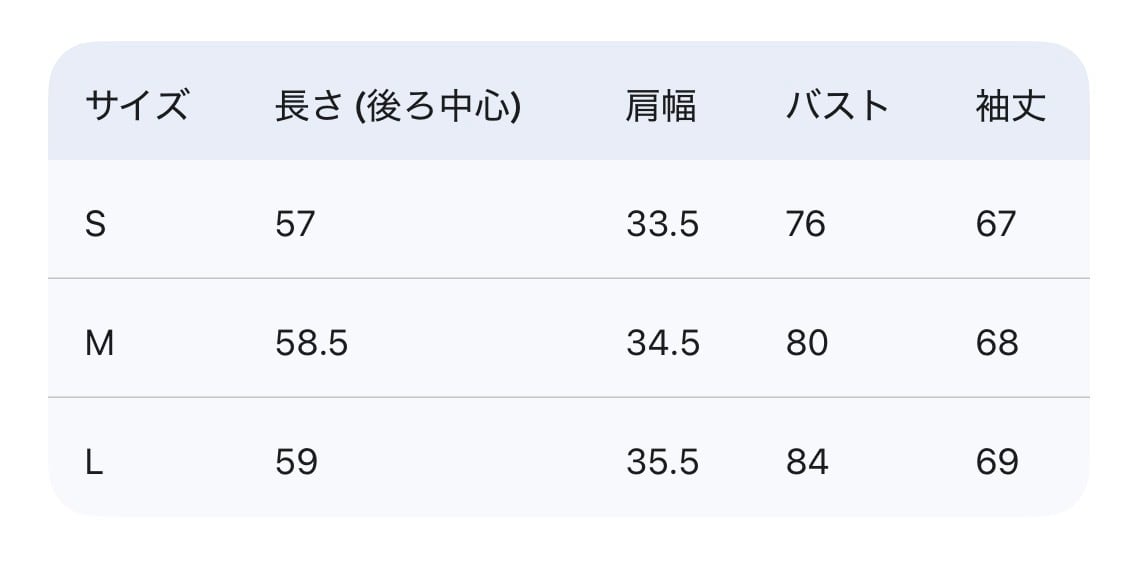Select the sleeve length value 69

point(997,462)
